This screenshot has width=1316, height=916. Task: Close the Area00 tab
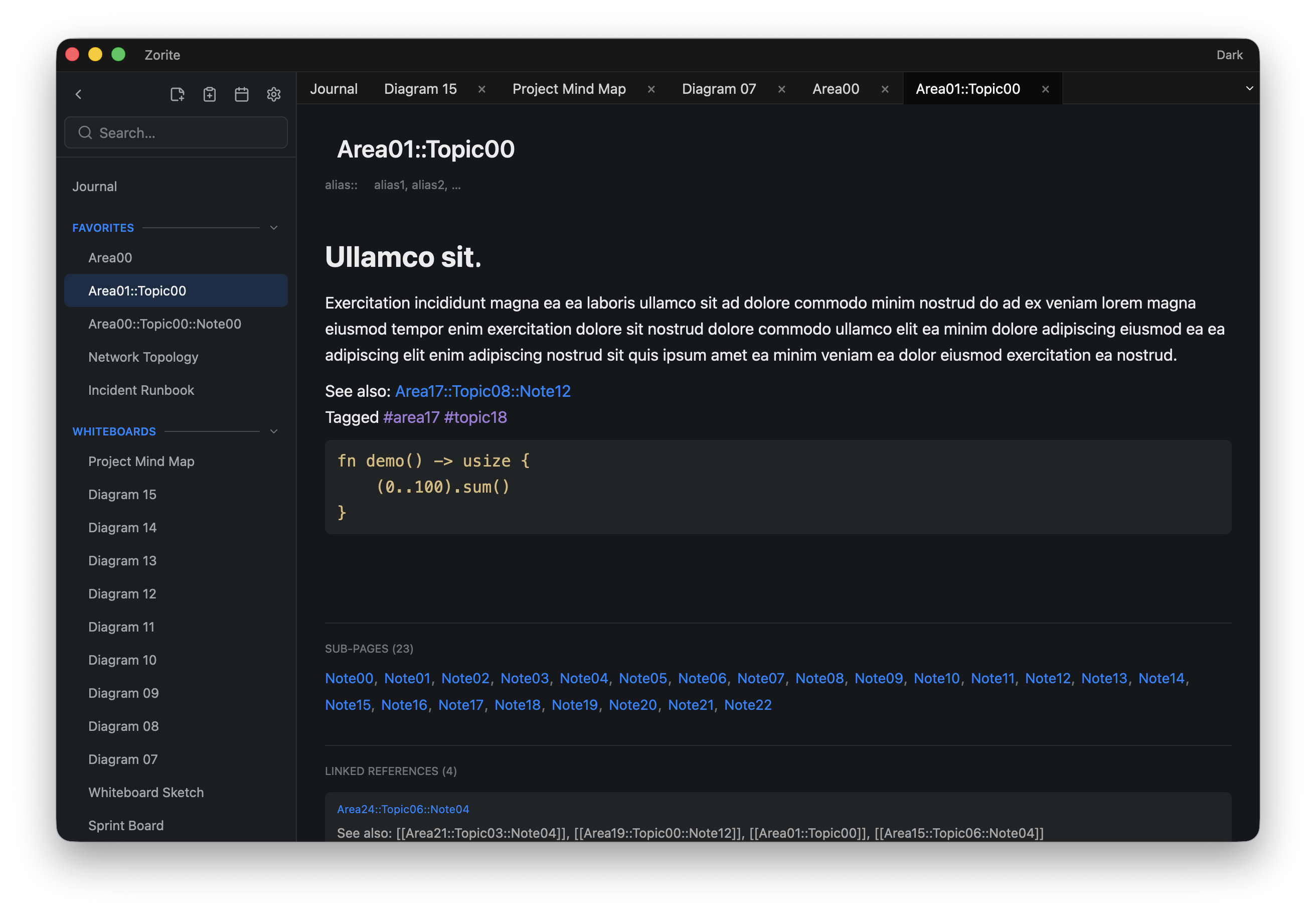(x=884, y=89)
